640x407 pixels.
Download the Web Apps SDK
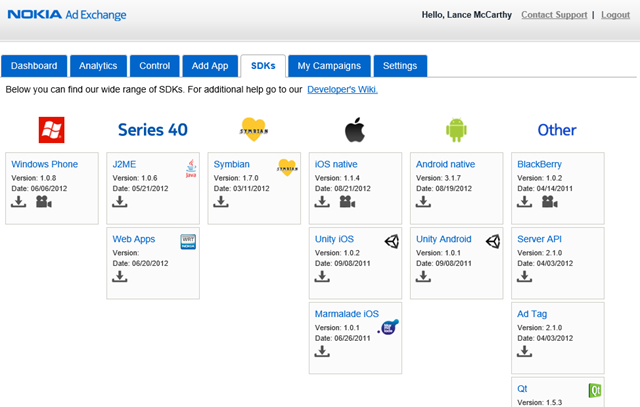click(x=120, y=277)
